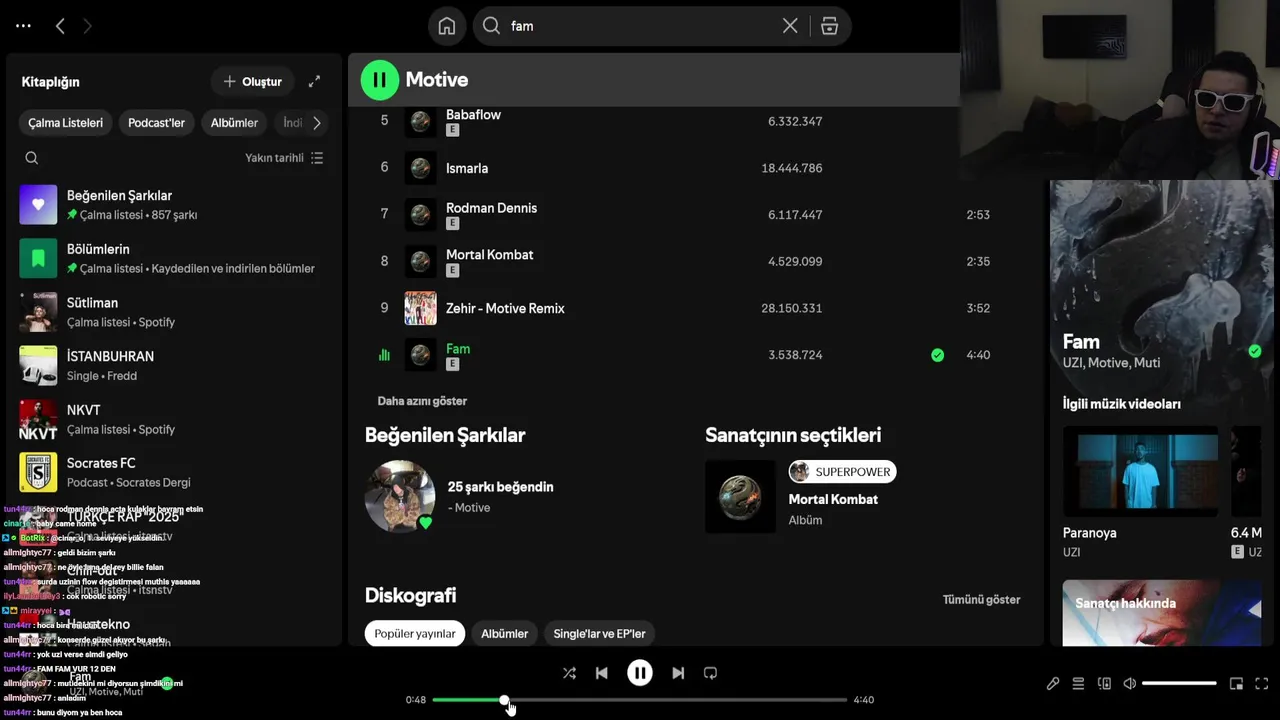The width and height of the screenshot is (1280, 720).
Task: Open NKVT playlist
Action: coord(174,419)
